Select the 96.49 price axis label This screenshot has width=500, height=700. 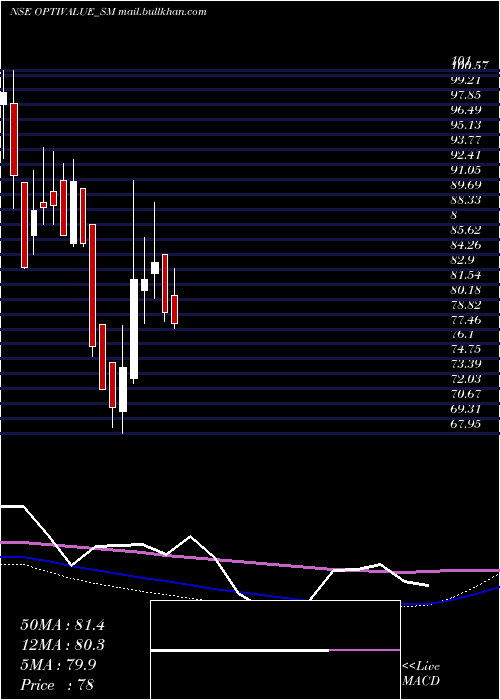467,110
